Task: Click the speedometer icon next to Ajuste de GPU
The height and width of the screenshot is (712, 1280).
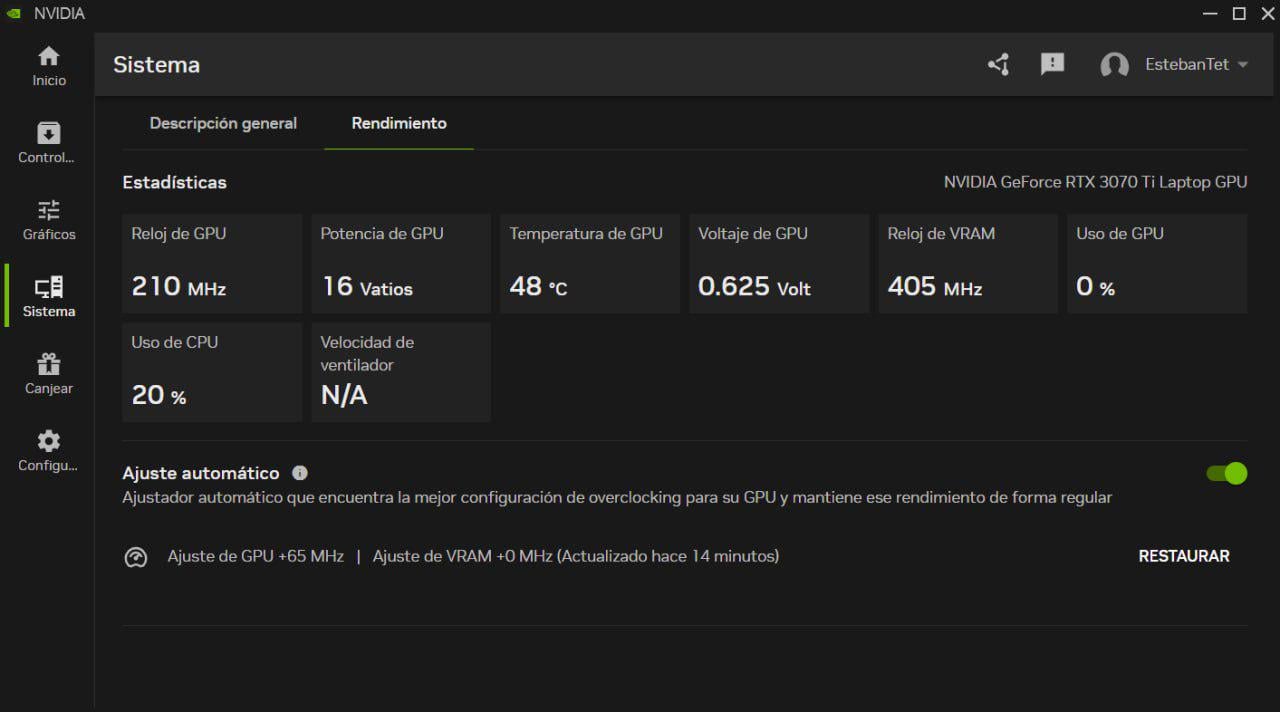Action: (x=136, y=557)
